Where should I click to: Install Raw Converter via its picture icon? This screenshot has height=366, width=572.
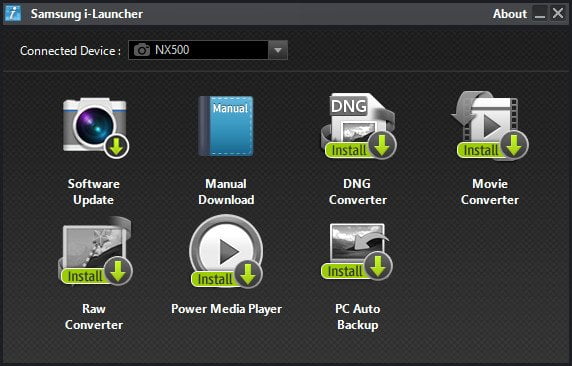point(95,251)
